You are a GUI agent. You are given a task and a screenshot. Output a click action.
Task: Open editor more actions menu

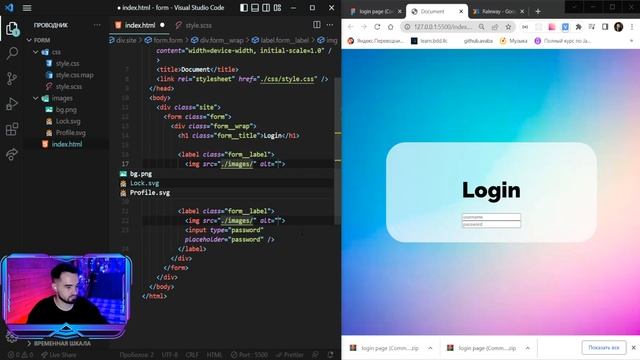tap(330, 25)
